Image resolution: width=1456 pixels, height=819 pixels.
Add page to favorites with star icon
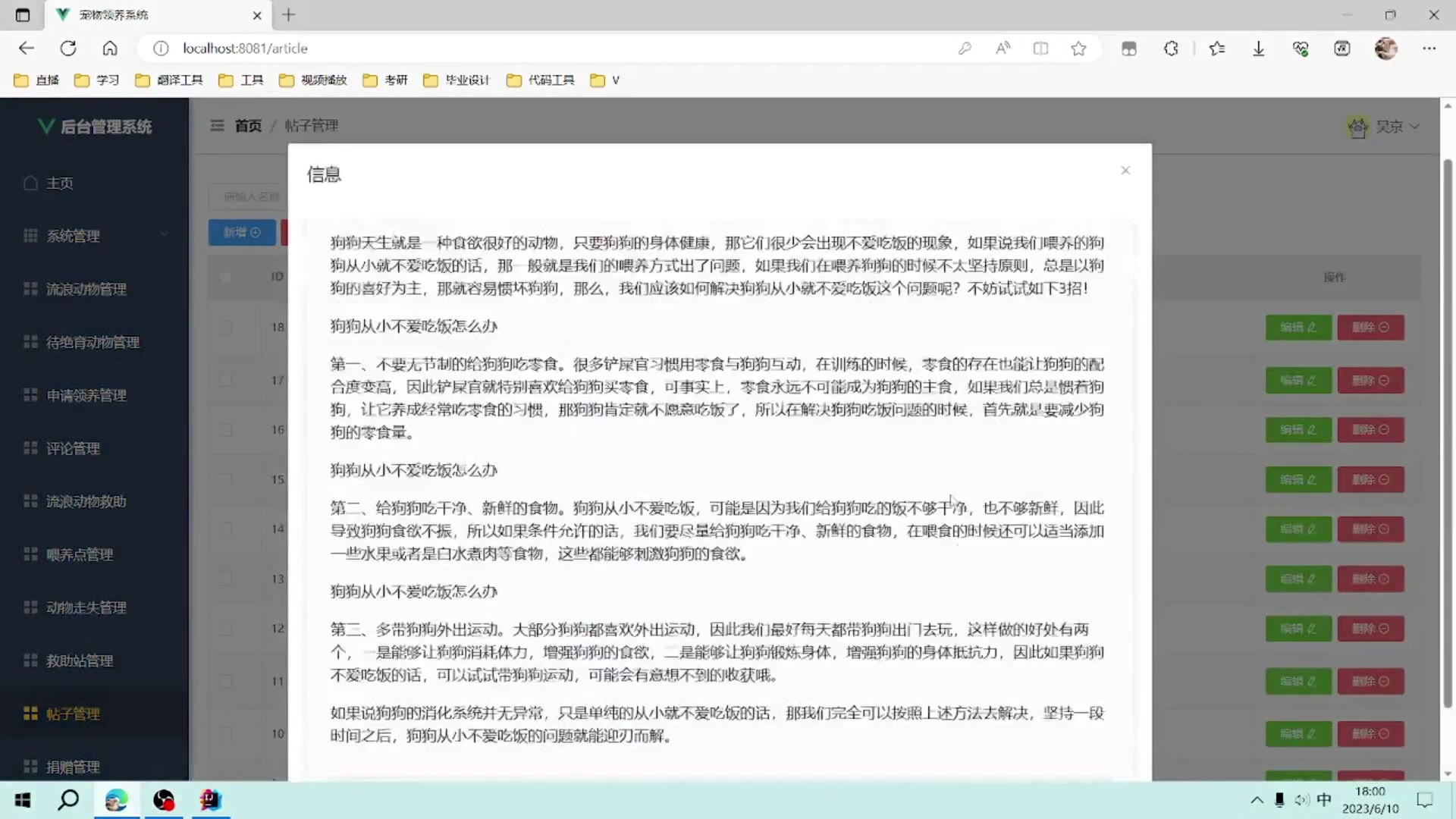(x=1078, y=49)
